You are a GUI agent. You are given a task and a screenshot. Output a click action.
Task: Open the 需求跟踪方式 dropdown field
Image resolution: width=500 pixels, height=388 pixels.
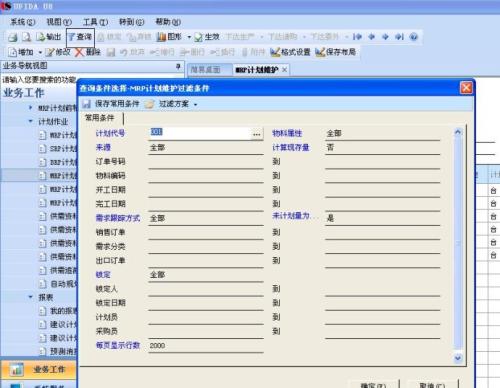point(206,218)
